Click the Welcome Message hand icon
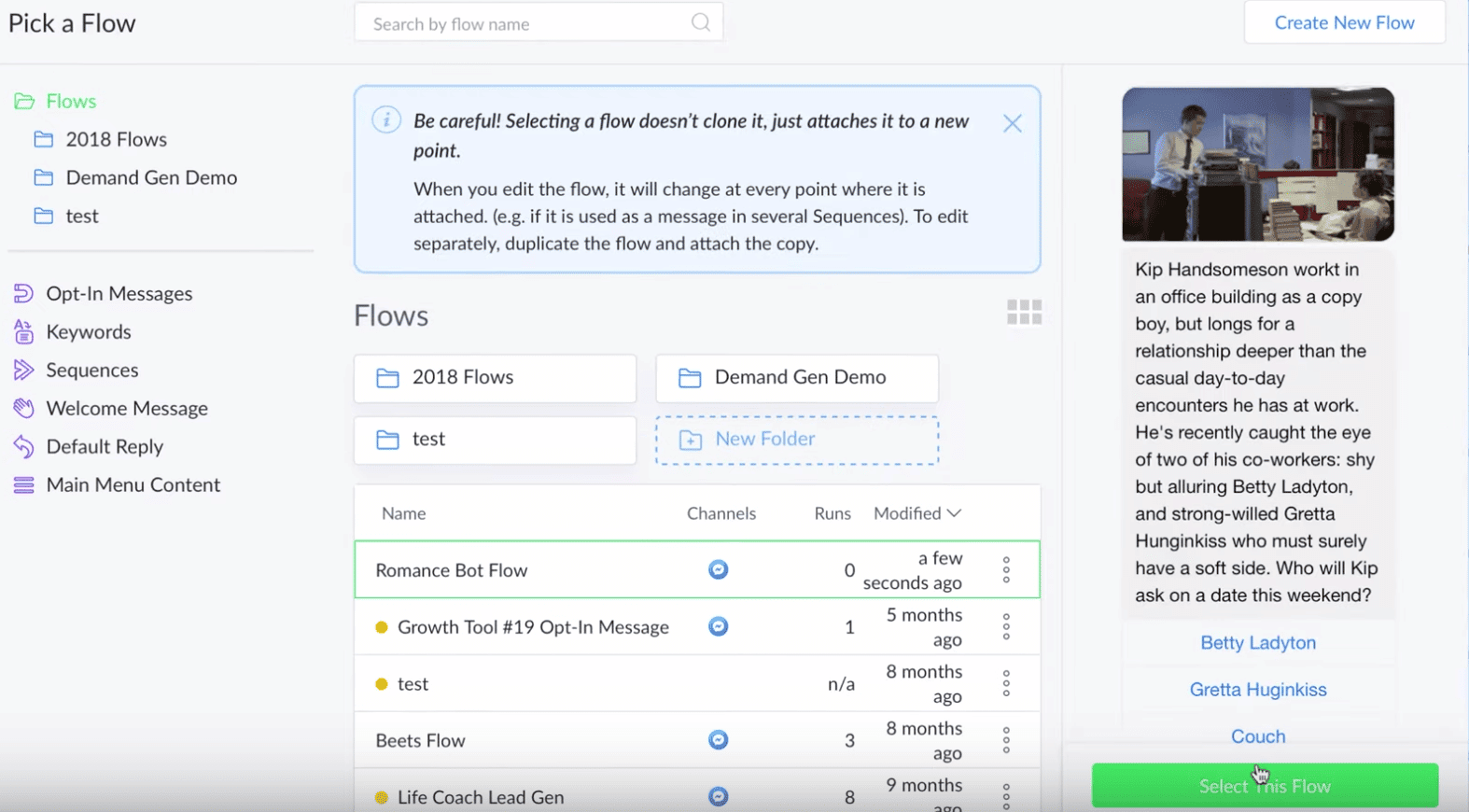This screenshot has width=1469, height=812. (x=23, y=408)
